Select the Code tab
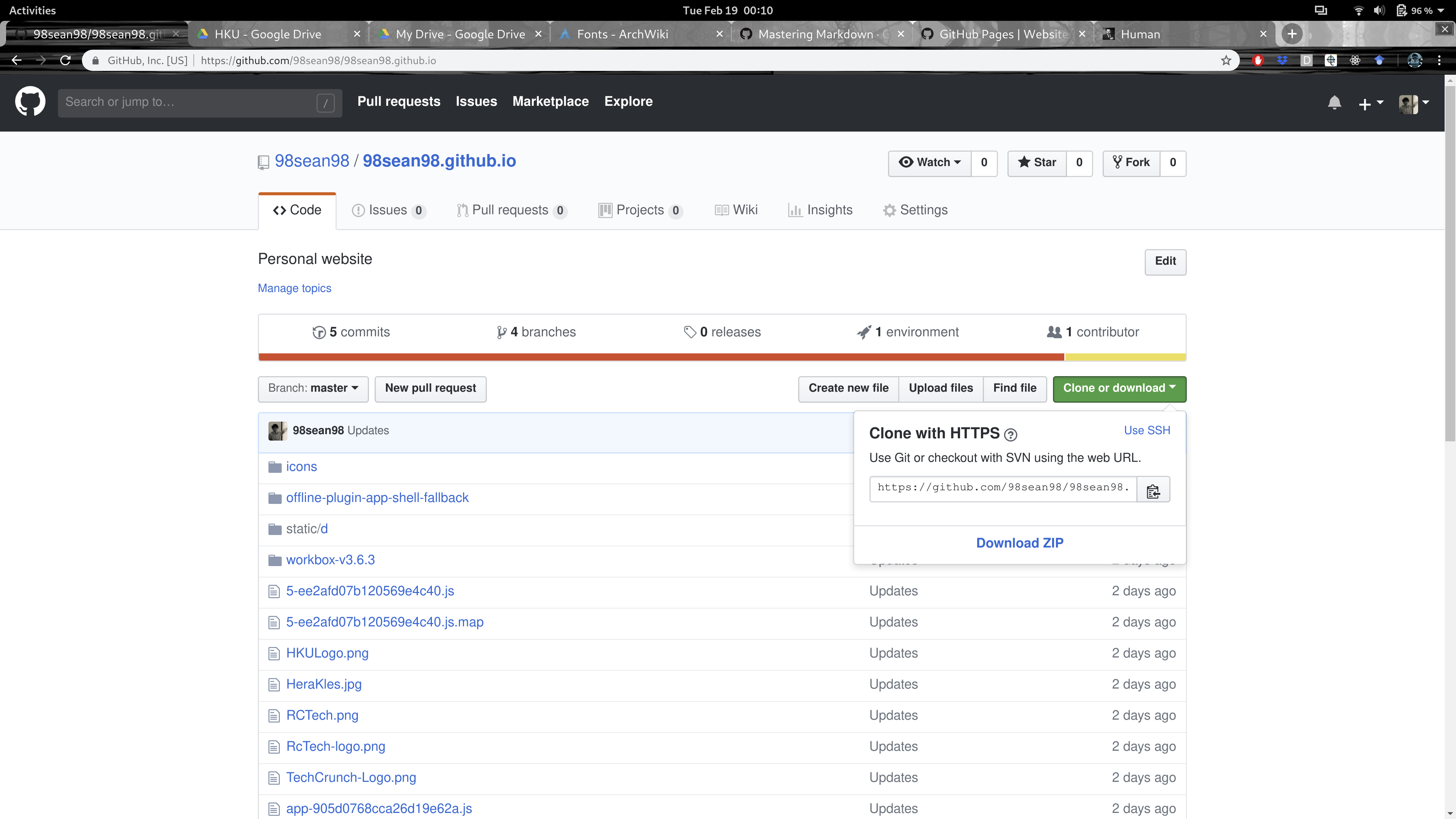The width and height of the screenshot is (1456, 819). pyautogui.click(x=297, y=211)
